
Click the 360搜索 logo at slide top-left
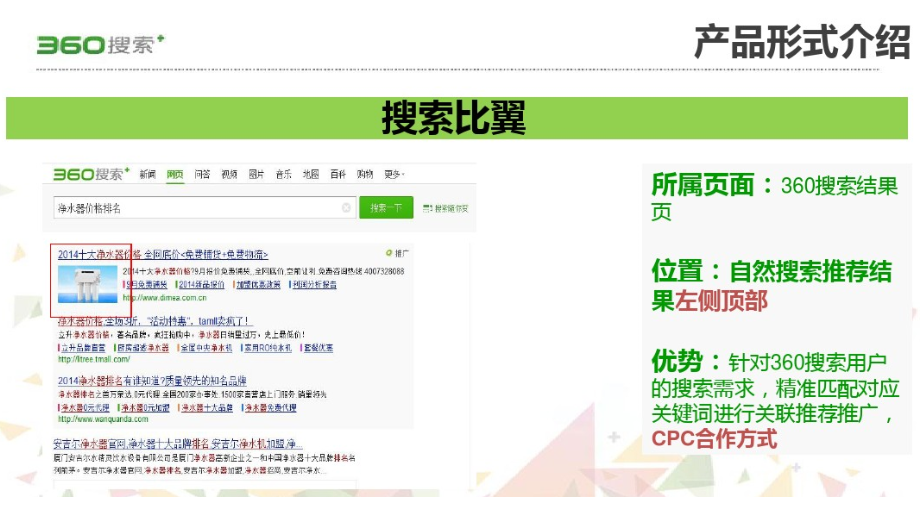(x=100, y=45)
